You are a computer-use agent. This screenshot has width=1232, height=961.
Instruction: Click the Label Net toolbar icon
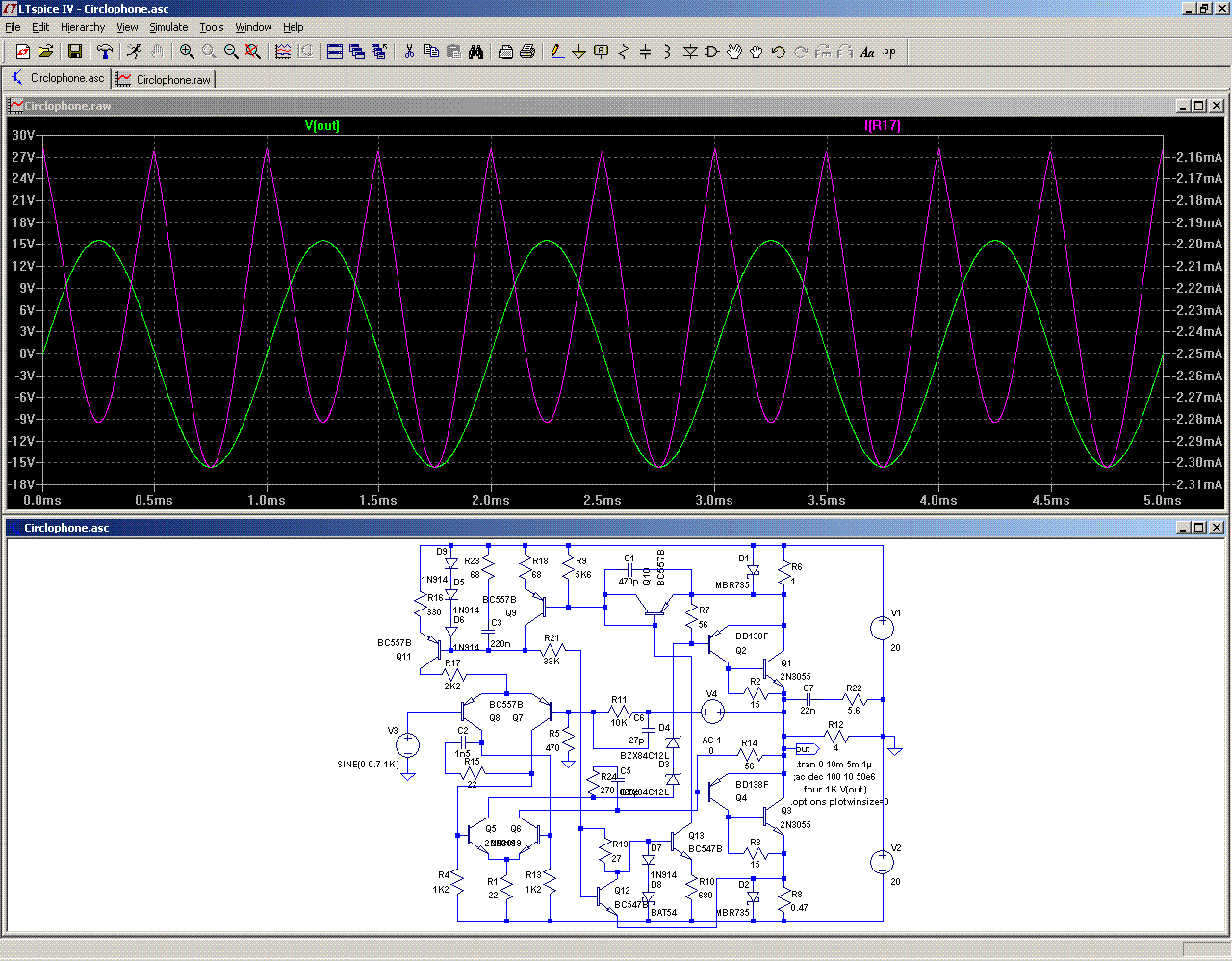pos(601,52)
